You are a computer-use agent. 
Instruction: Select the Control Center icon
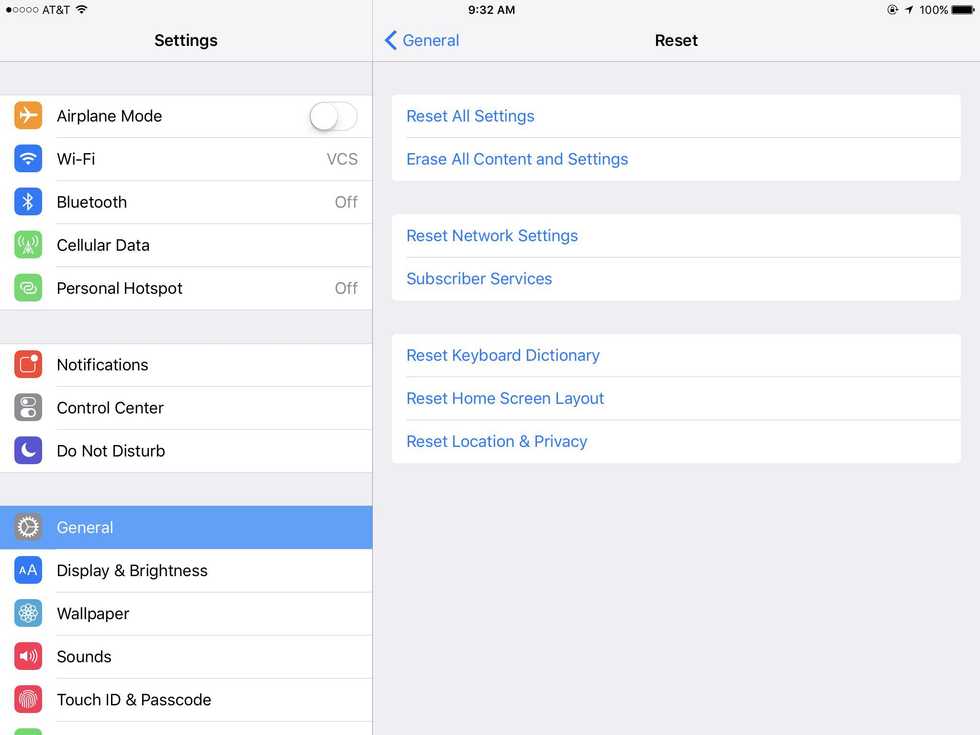pyautogui.click(x=28, y=408)
